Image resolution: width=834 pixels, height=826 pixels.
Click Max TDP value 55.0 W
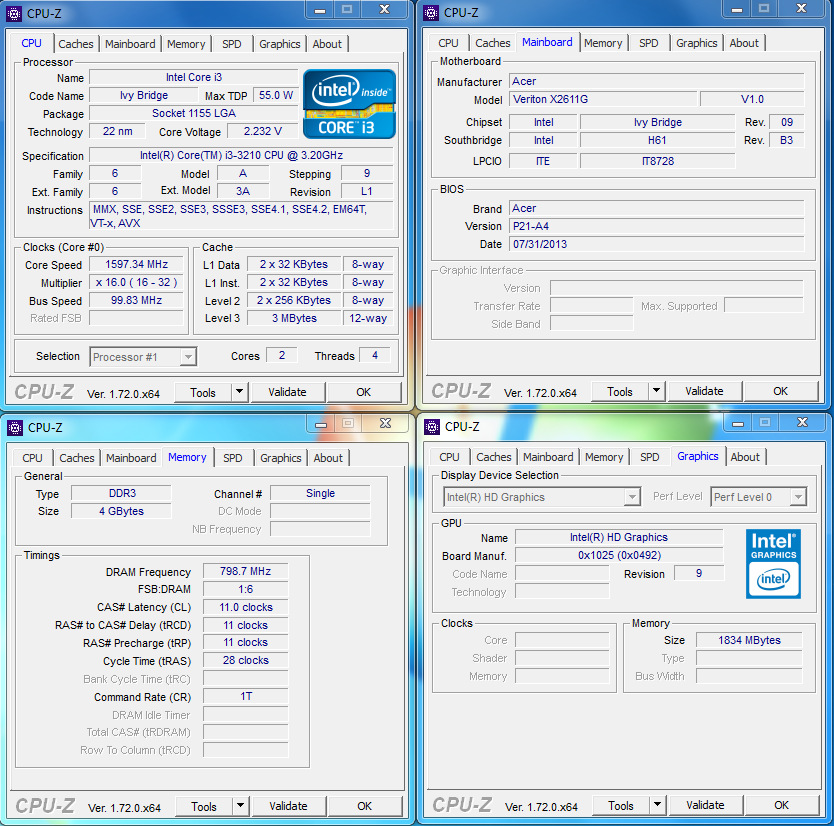click(x=276, y=95)
